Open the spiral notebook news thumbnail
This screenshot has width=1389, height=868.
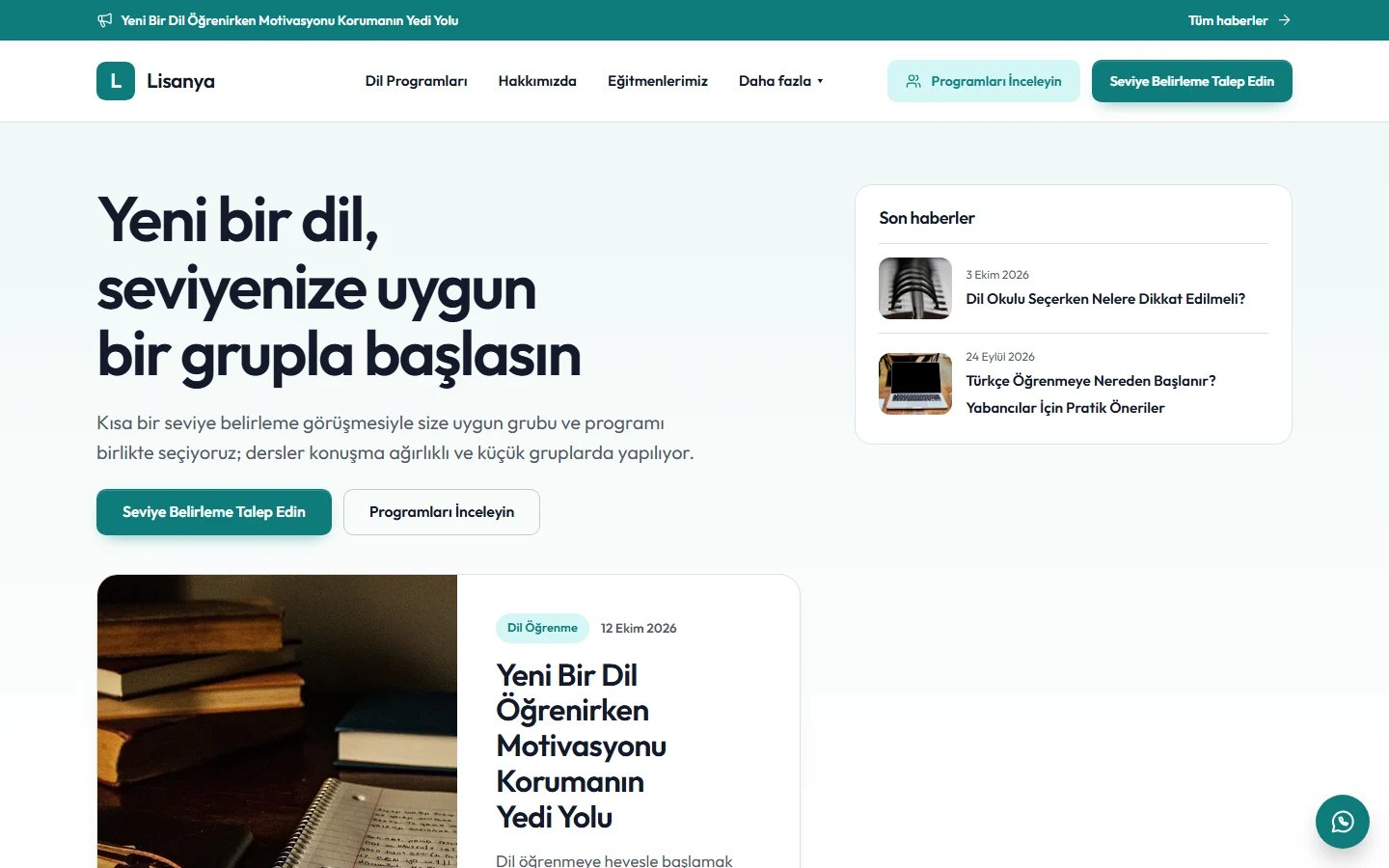click(x=915, y=288)
